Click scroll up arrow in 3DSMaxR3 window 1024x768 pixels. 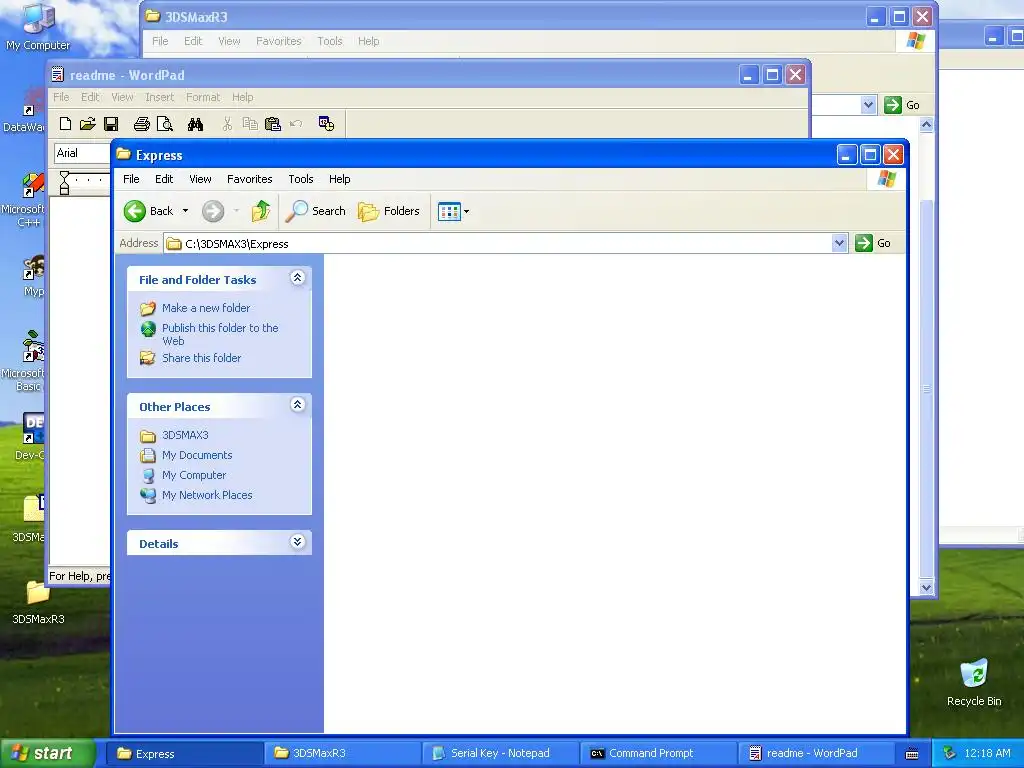coord(926,124)
